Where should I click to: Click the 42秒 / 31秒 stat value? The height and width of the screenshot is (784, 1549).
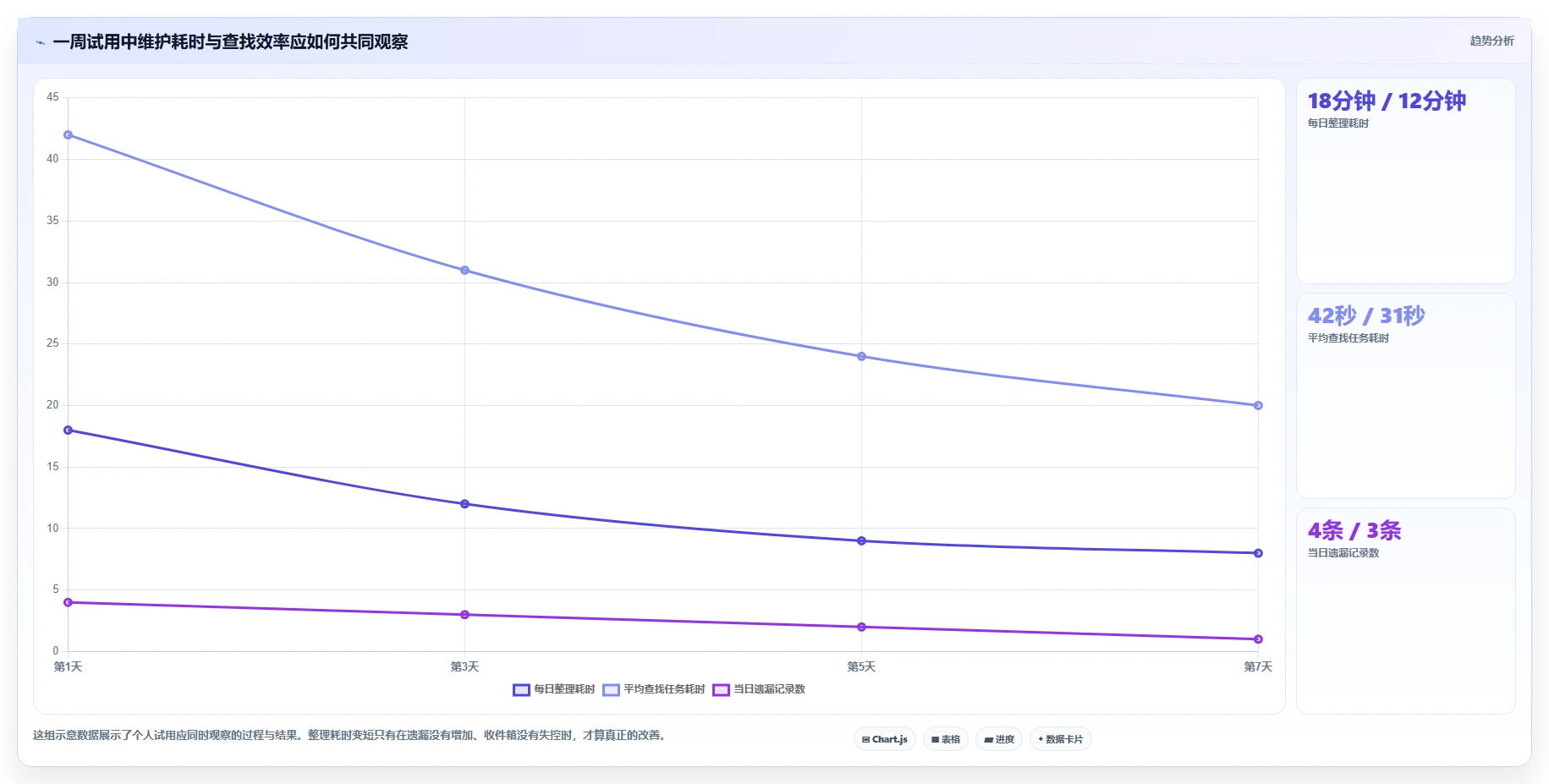(x=1366, y=315)
